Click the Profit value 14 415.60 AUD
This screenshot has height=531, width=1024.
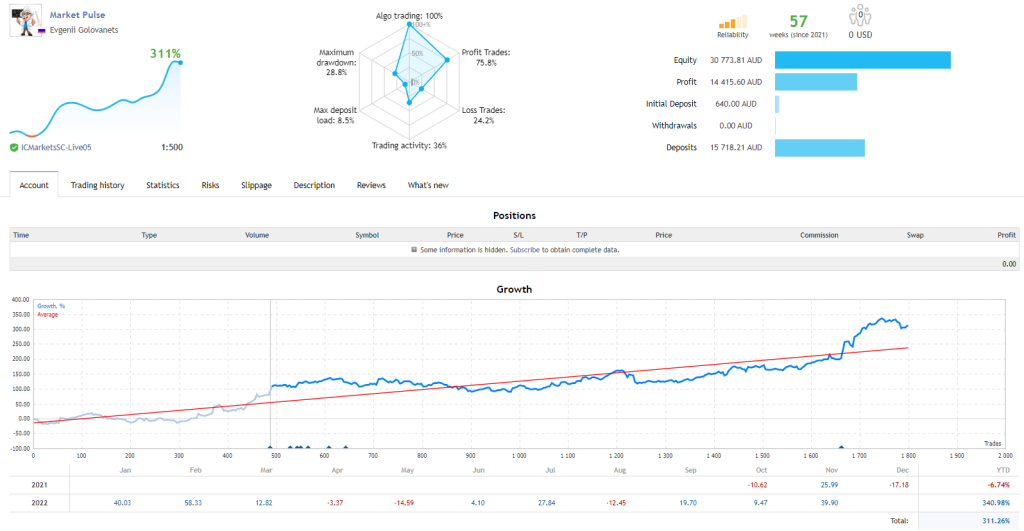coord(736,82)
